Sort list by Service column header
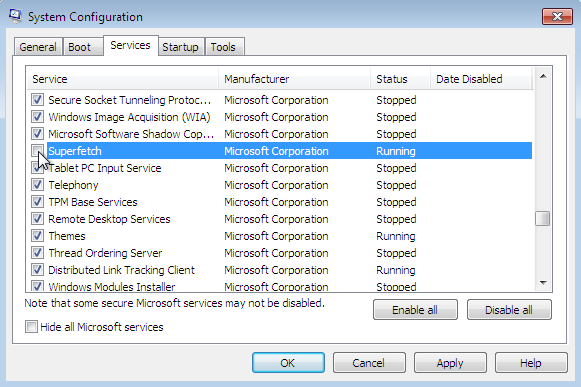 click(x=122, y=79)
